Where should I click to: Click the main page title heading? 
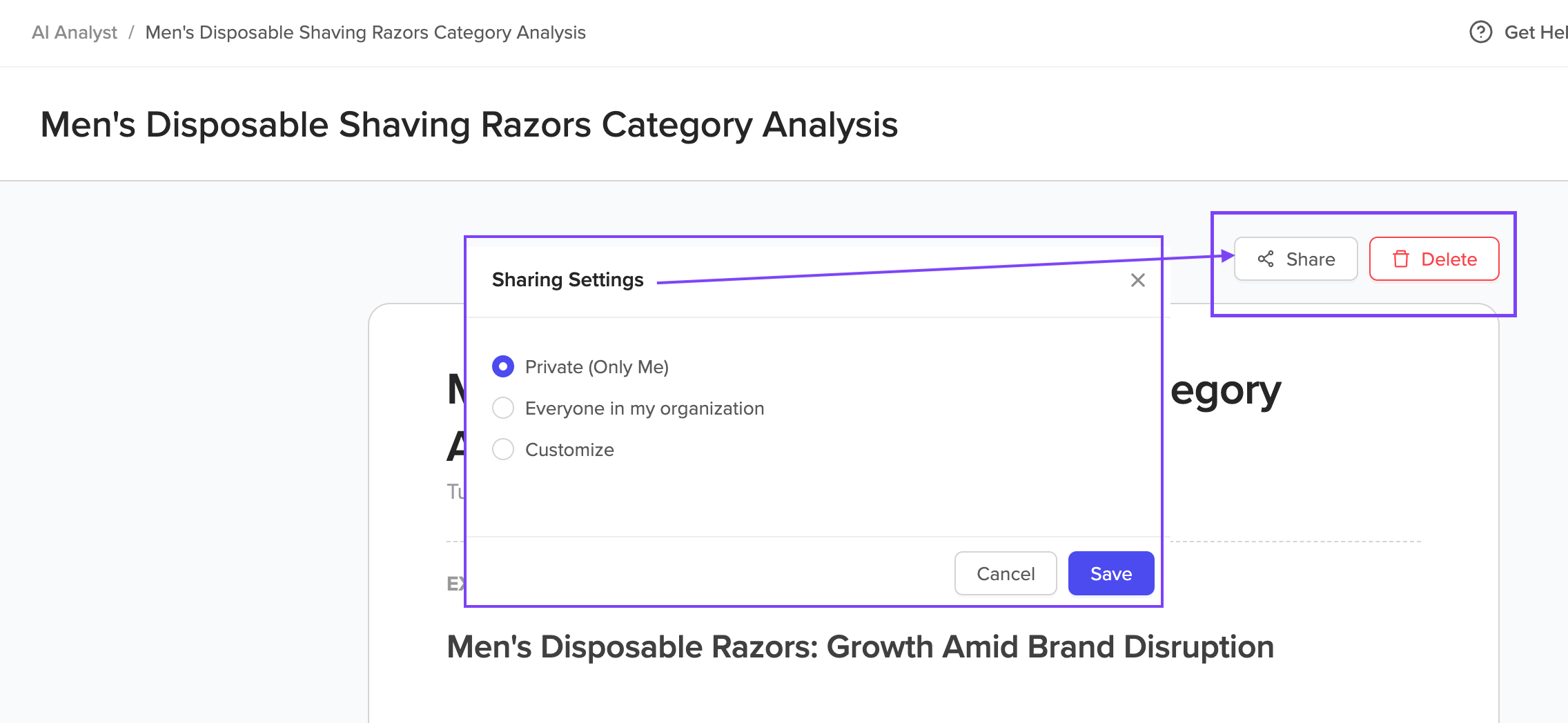(469, 125)
